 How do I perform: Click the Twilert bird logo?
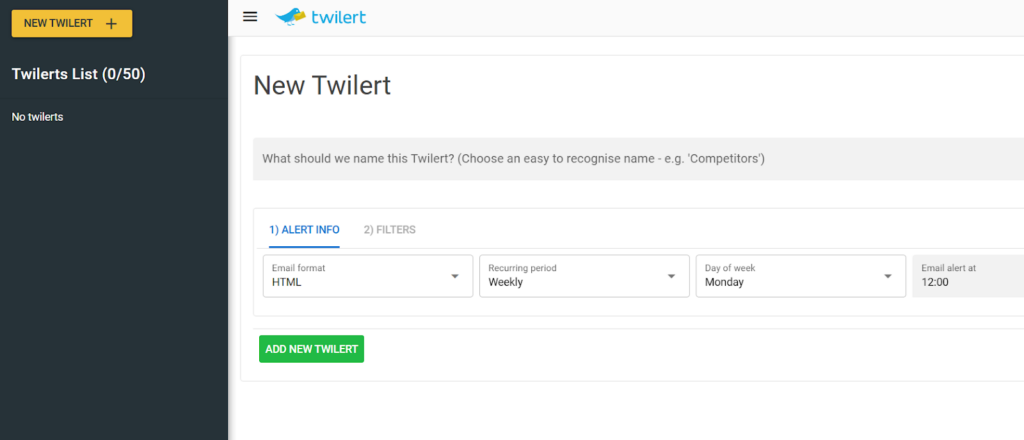click(x=292, y=16)
